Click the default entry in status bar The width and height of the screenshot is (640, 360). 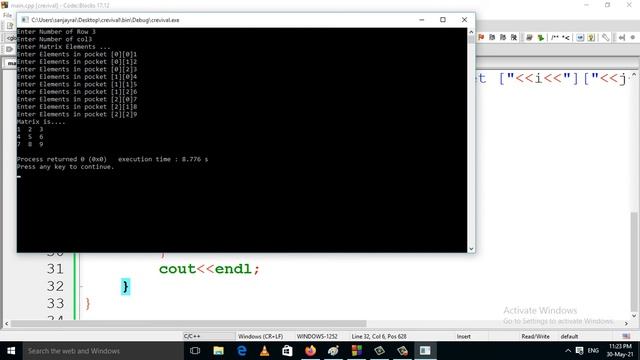pyautogui.click(x=569, y=336)
